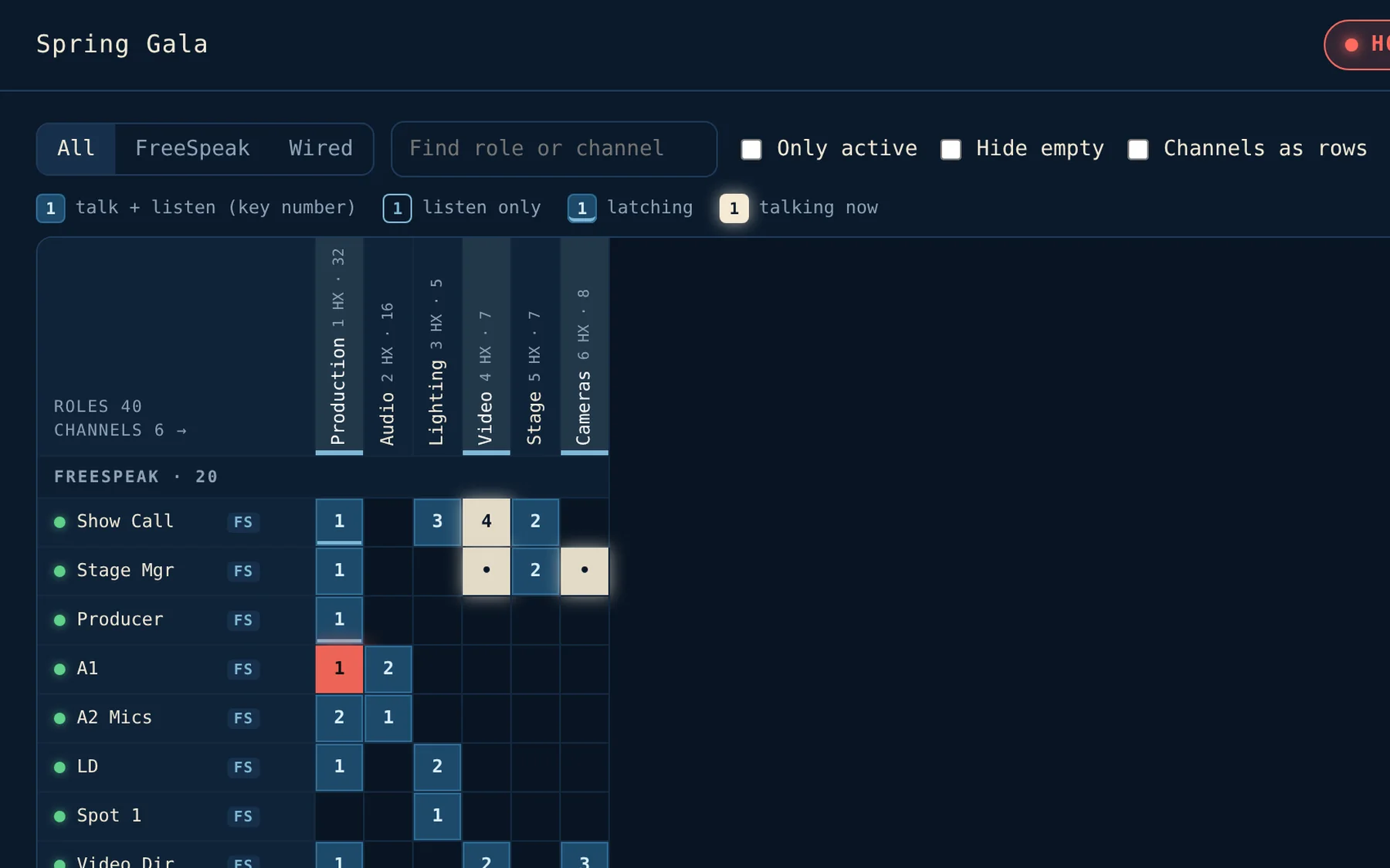
Task: Toggle Stage Mgr key 1 on Production
Action: (339, 571)
